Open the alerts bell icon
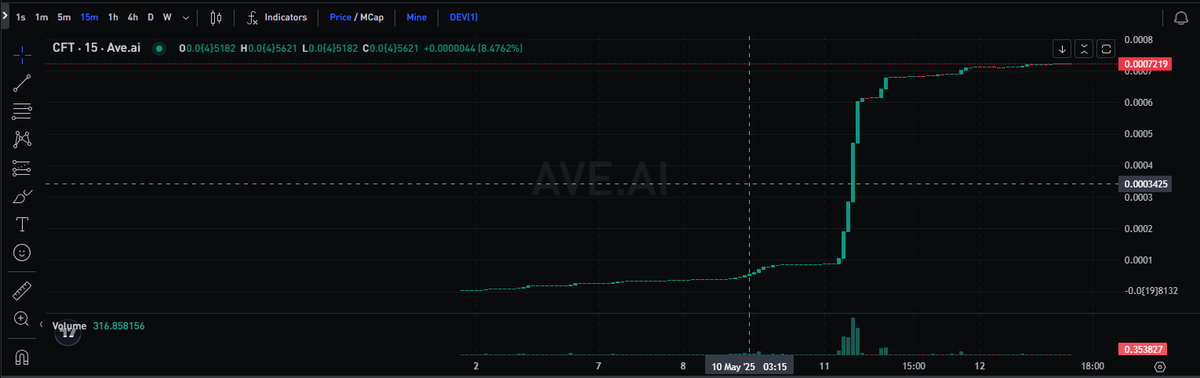Image resolution: width=1200 pixels, height=378 pixels. pyautogui.click(x=1181, y=18)
